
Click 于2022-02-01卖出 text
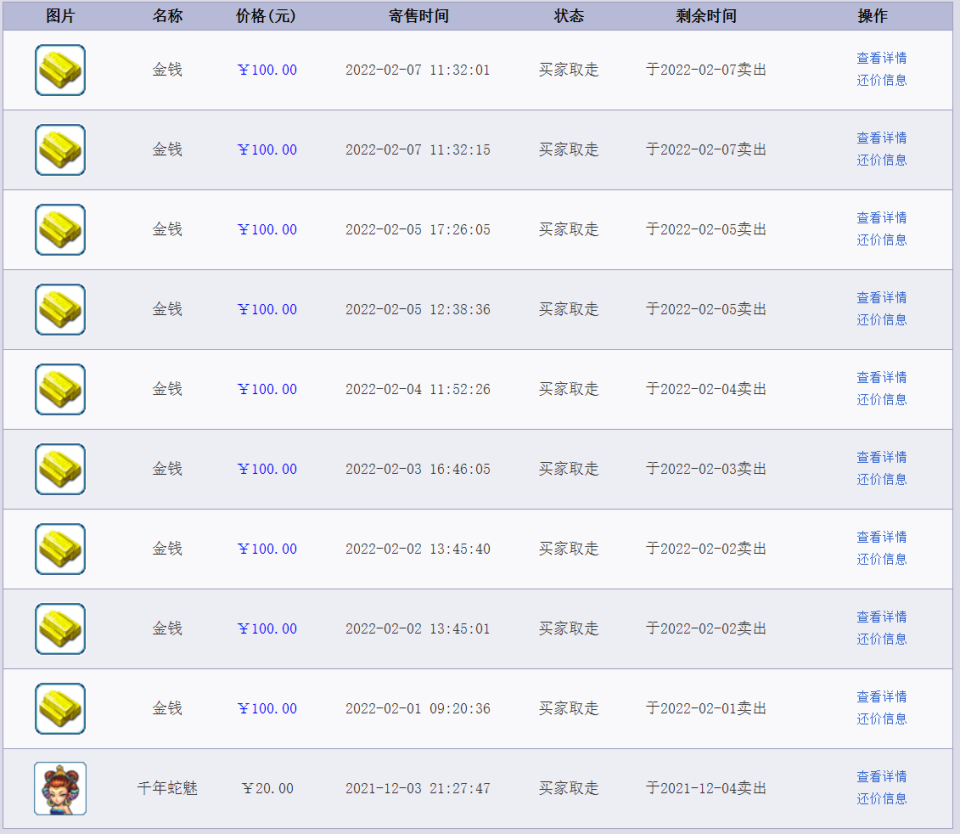[x=706, y=708]
